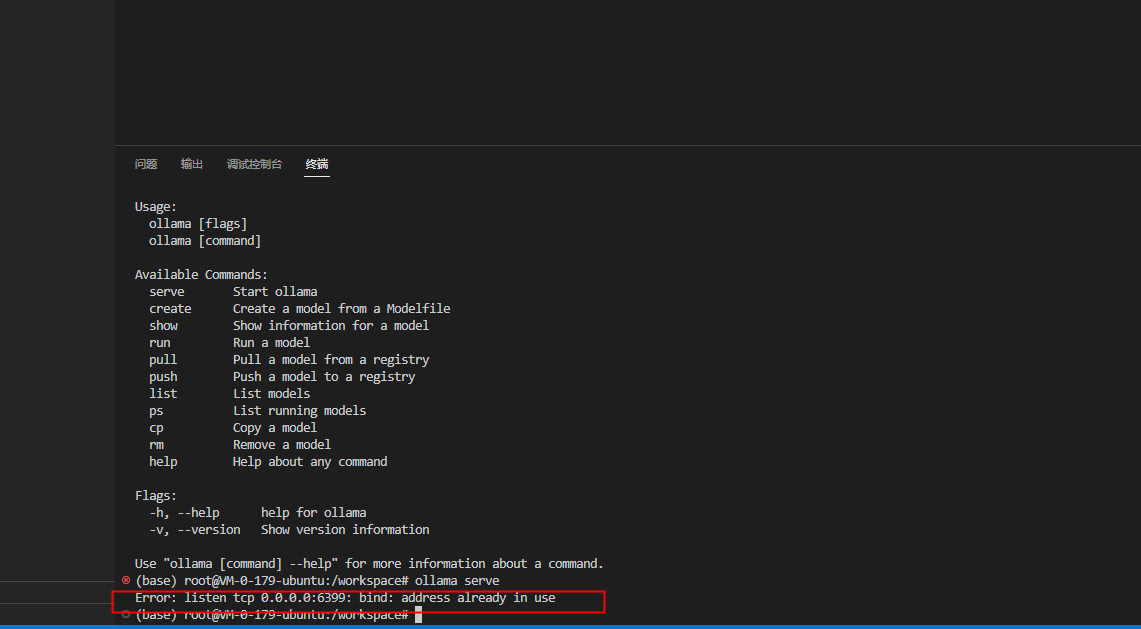Click the 'Use "ollama [command] --help"' hint line
Screen dimensions: 1141x629
coord(370,563)
